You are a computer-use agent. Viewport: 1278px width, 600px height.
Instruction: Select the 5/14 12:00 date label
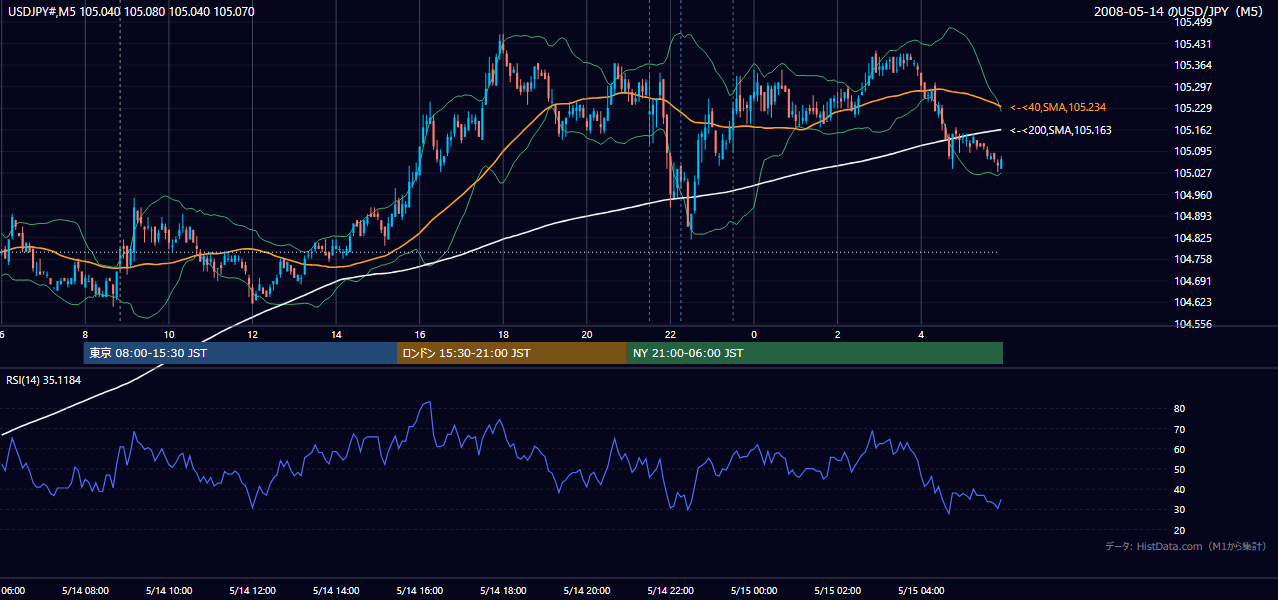click(252, 591)
